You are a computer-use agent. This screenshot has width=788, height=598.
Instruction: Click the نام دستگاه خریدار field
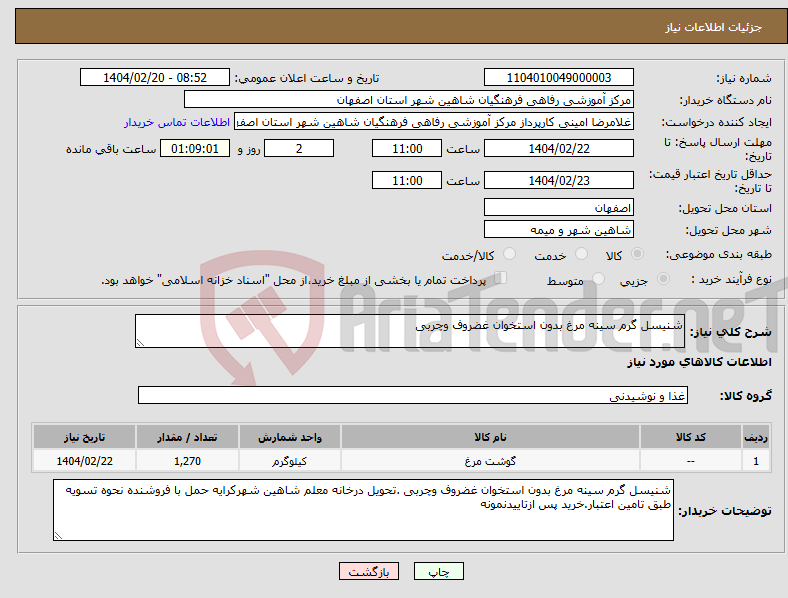[409, 99]
